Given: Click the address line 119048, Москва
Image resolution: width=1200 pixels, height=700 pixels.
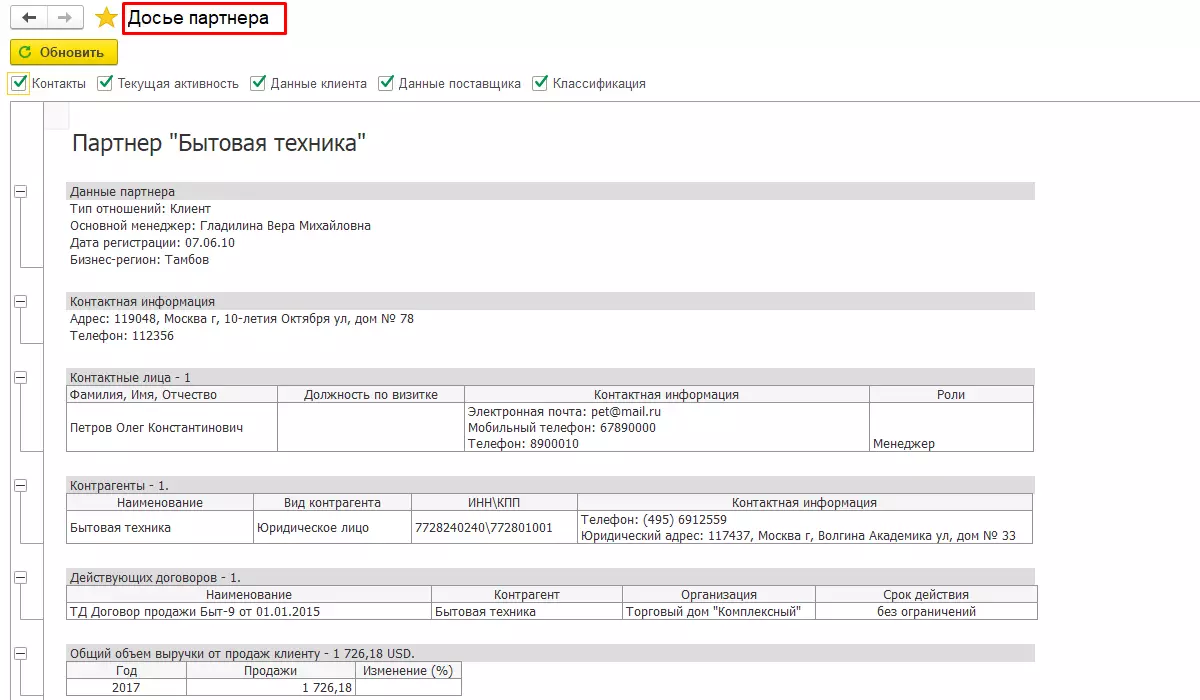Looking at the screenshot, I should (x=242, y=319).
